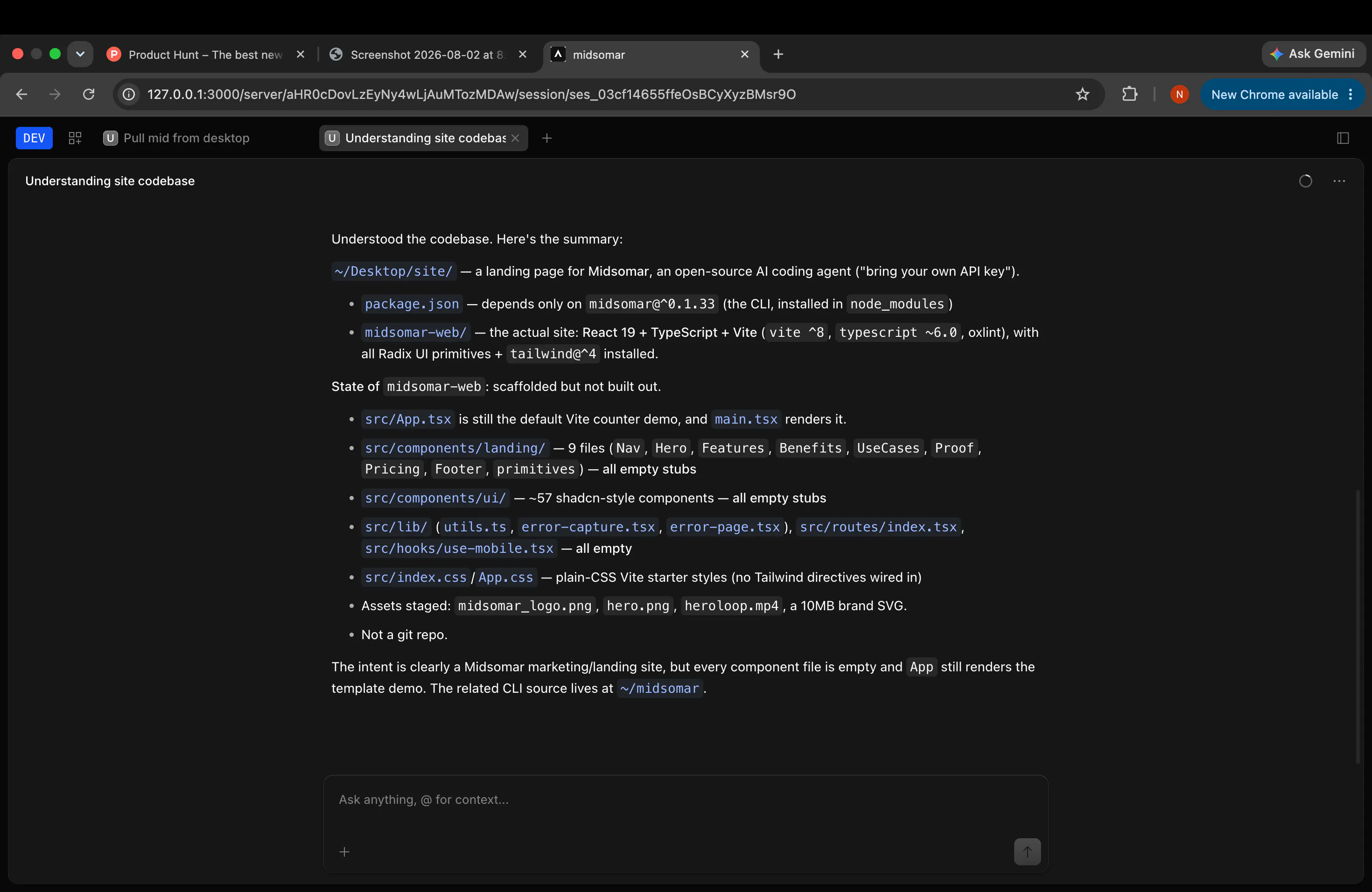
Task: Reload the current page
Action: 89,95
